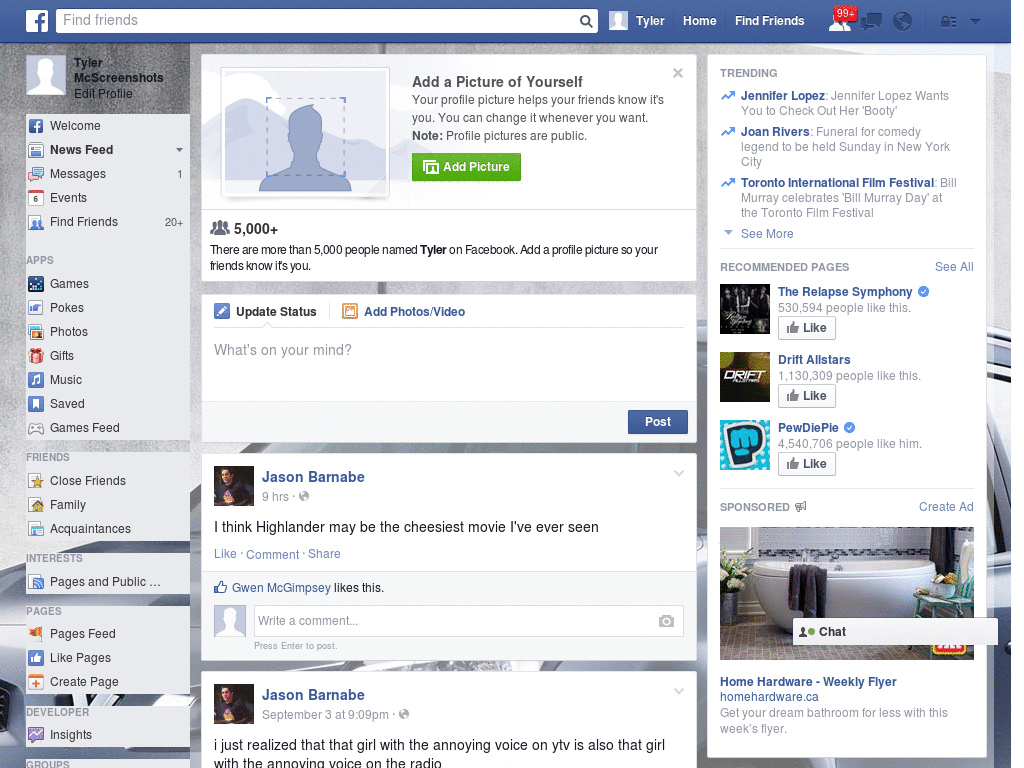This screenshot has width=1024, height=768.
Task: Click the Acquaintances list icon
Action: click(36, 529)
